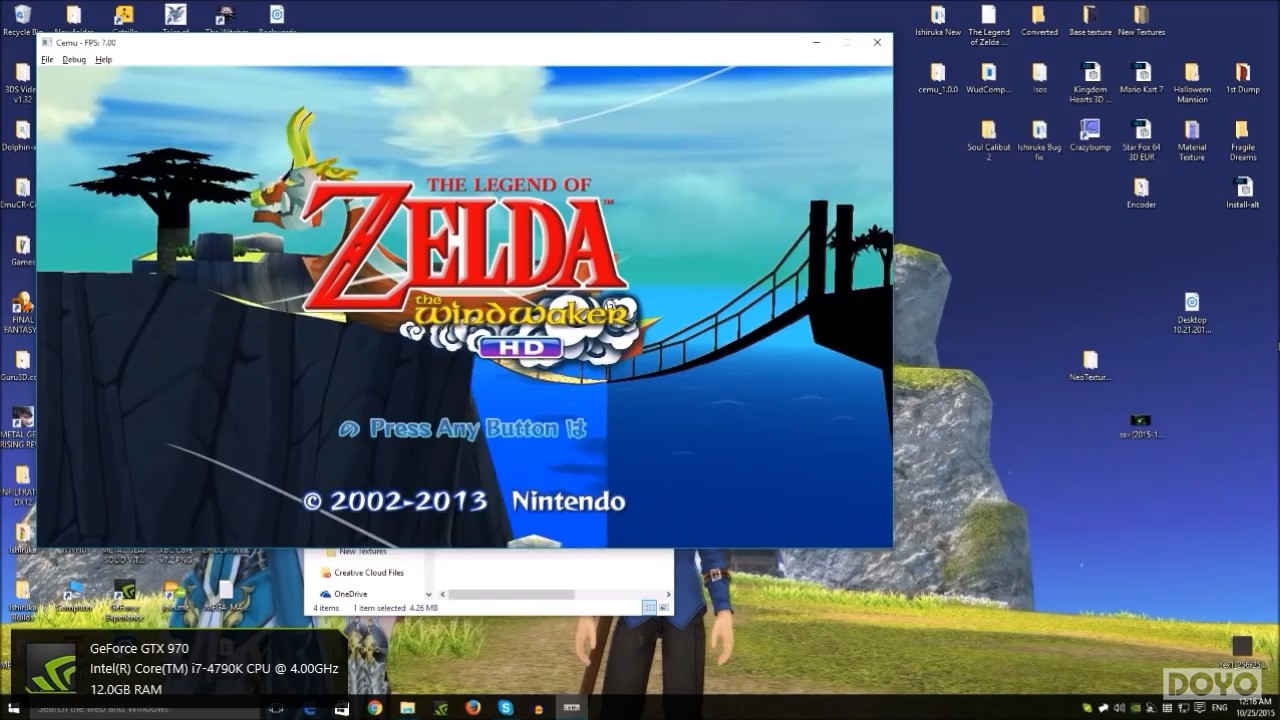
Task: Open Firefox from the taskbar
Action: click(473, 708)
